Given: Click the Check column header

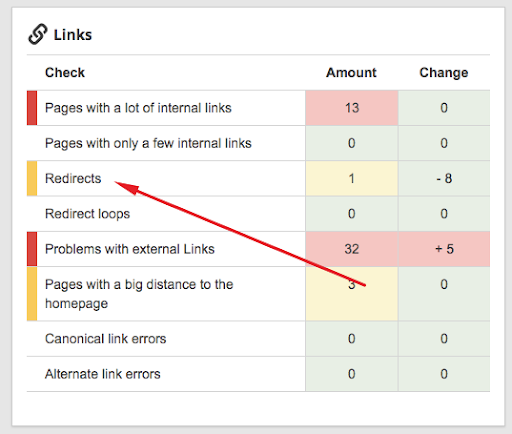Looking at the screenshot, I should (65, 72).
